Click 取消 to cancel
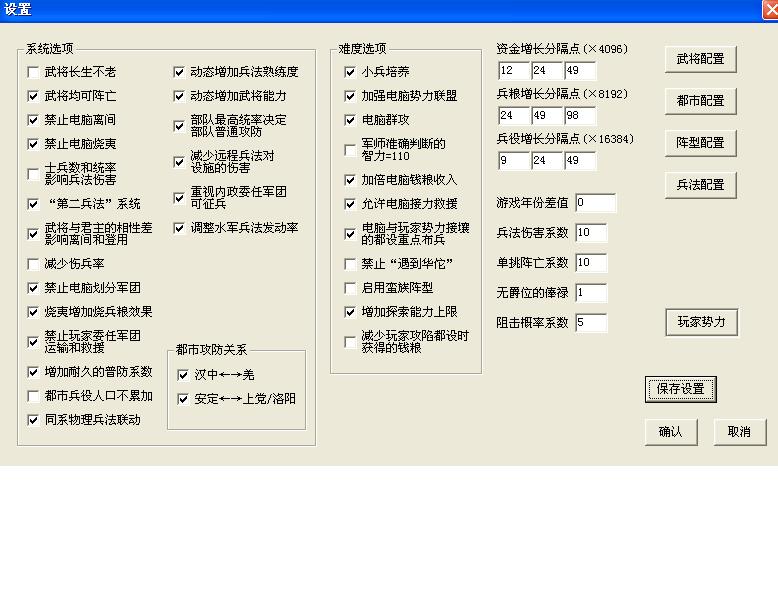This screenshot has height=615, width=778. pos(739,432)
